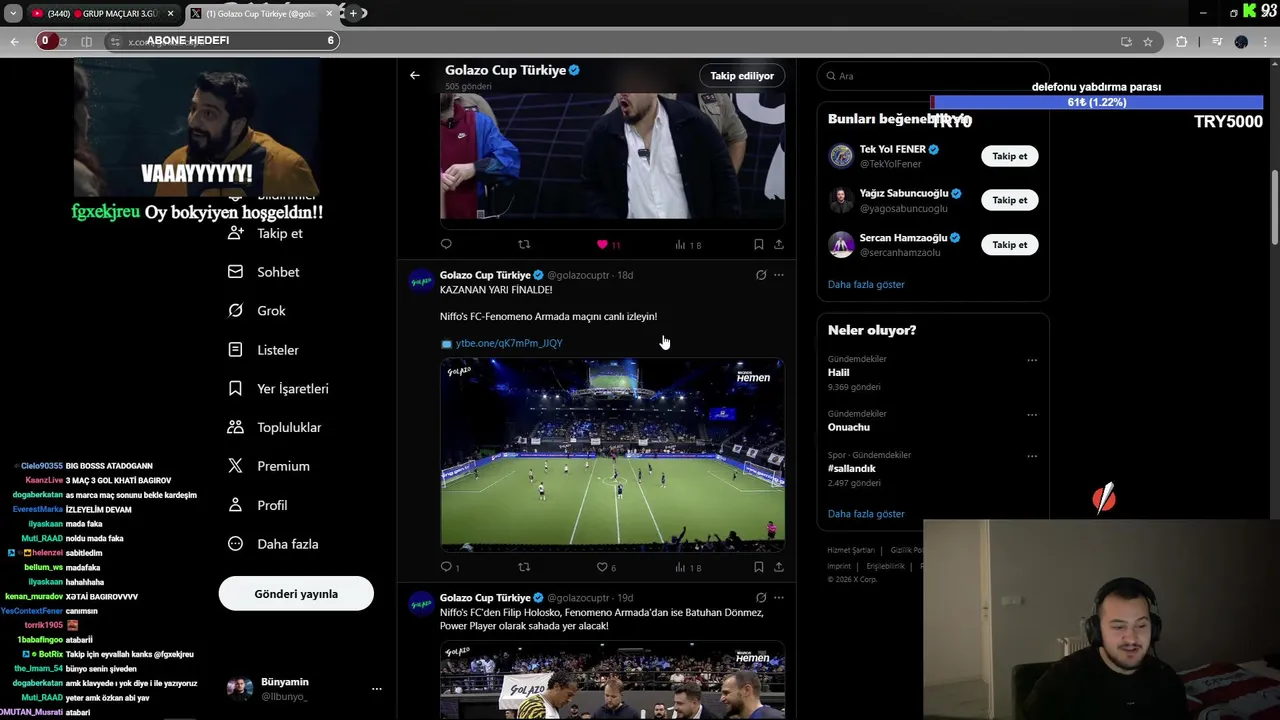Open Yer İşaretleri in sidebar
The image size is (1280, 720).
tap(278, 389)
